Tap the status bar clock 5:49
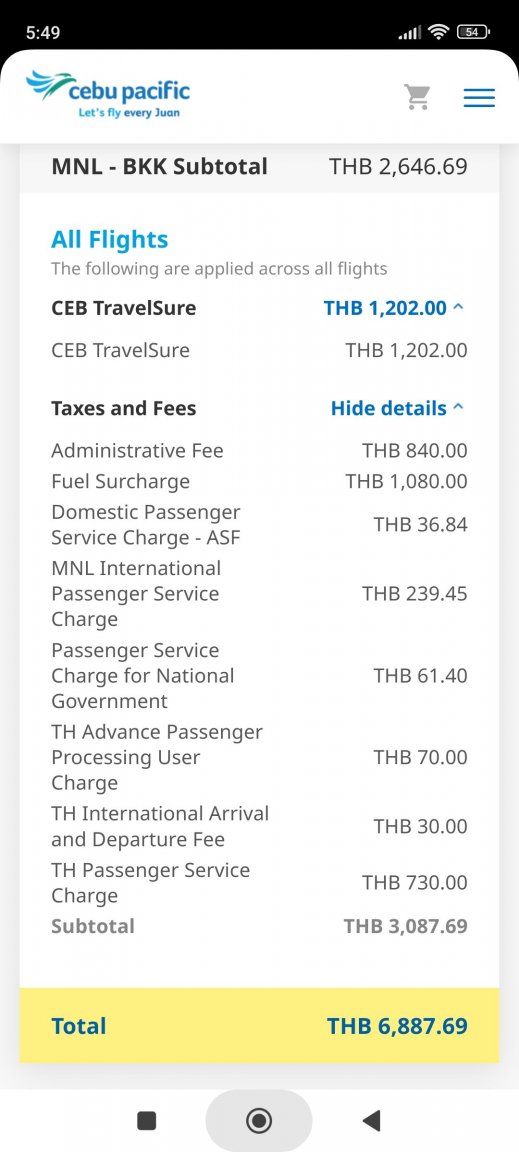The width and height of the screenshot is (519, 1152). click(43, 32)
